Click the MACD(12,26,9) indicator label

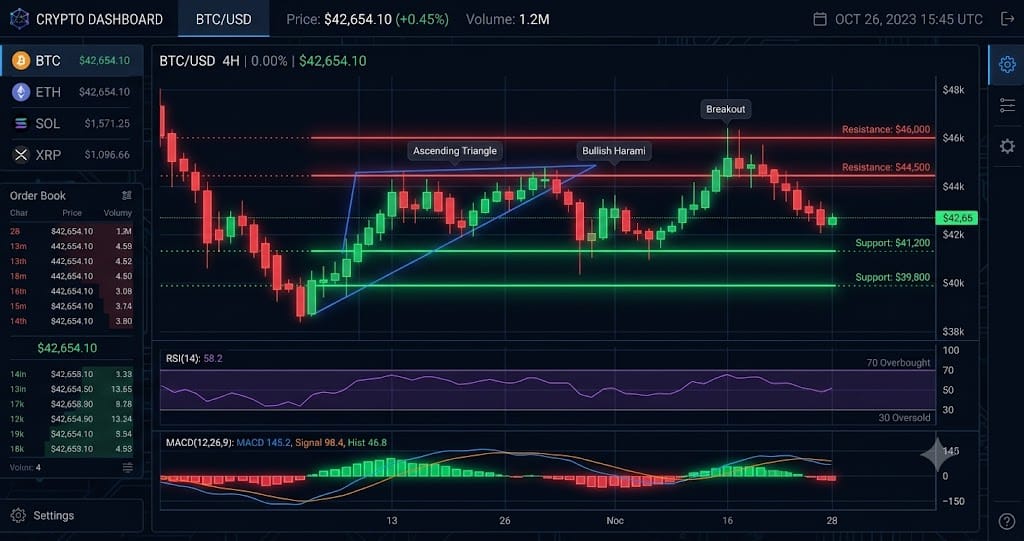(199, 442)
